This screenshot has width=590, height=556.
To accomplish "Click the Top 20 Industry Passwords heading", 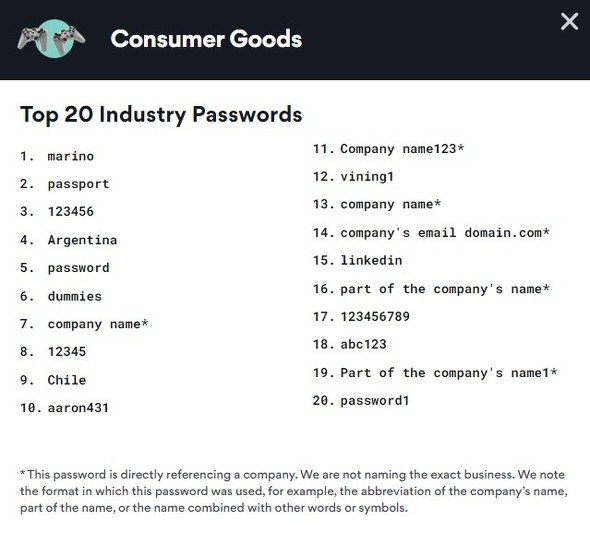I will click(161, 114).
